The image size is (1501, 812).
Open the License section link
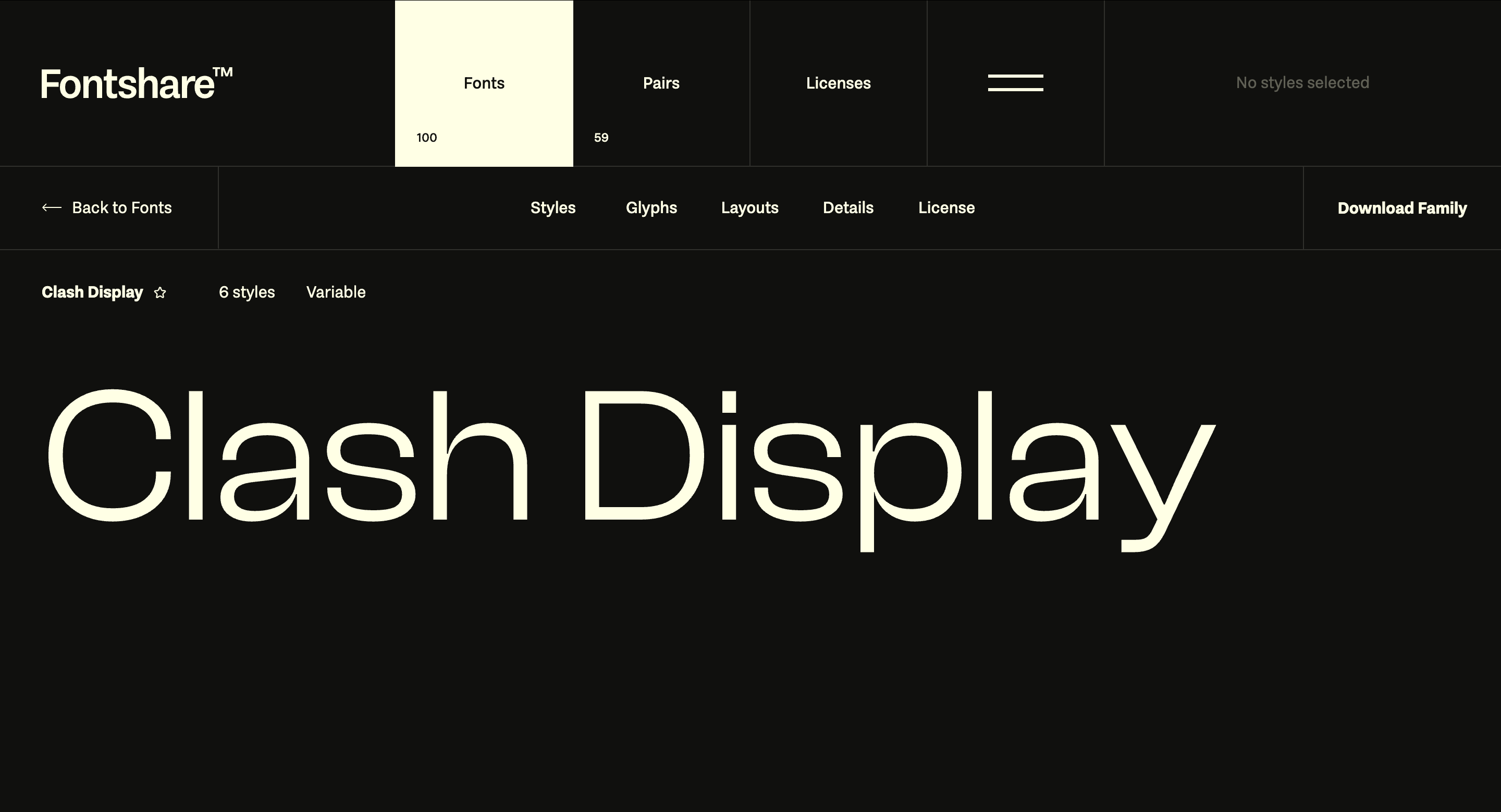(x=946, y=207)
